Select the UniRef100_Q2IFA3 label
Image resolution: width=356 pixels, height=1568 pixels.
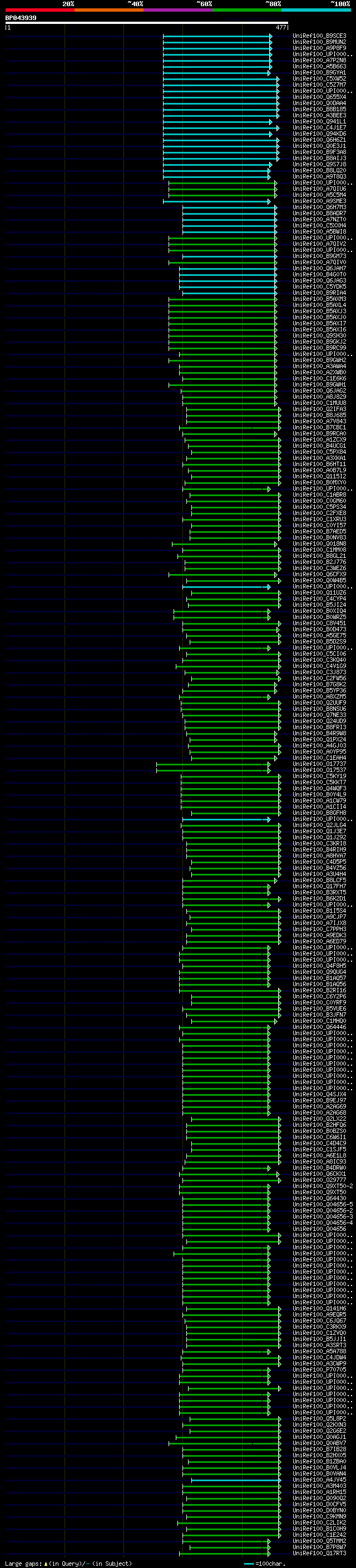coord(319,409)
